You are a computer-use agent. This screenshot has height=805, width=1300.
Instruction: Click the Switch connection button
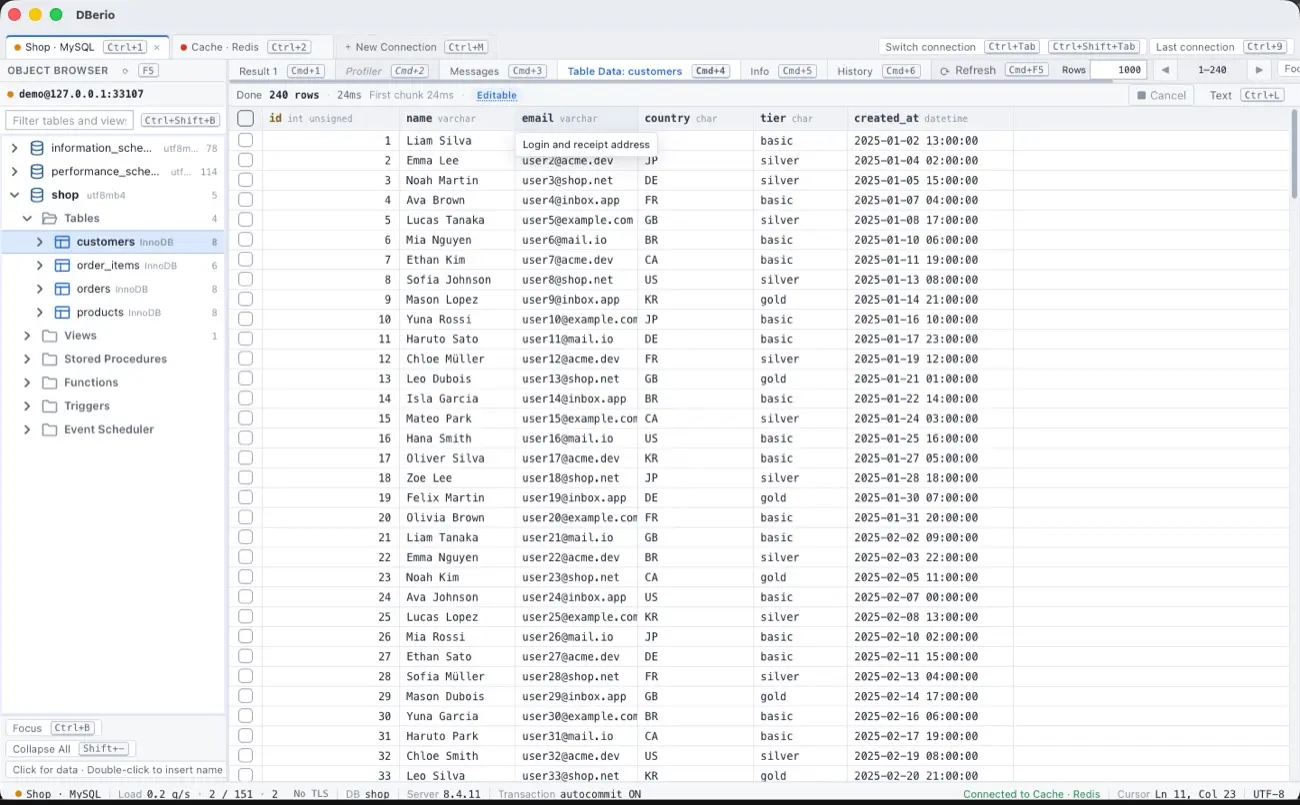(x=930, y=47)
